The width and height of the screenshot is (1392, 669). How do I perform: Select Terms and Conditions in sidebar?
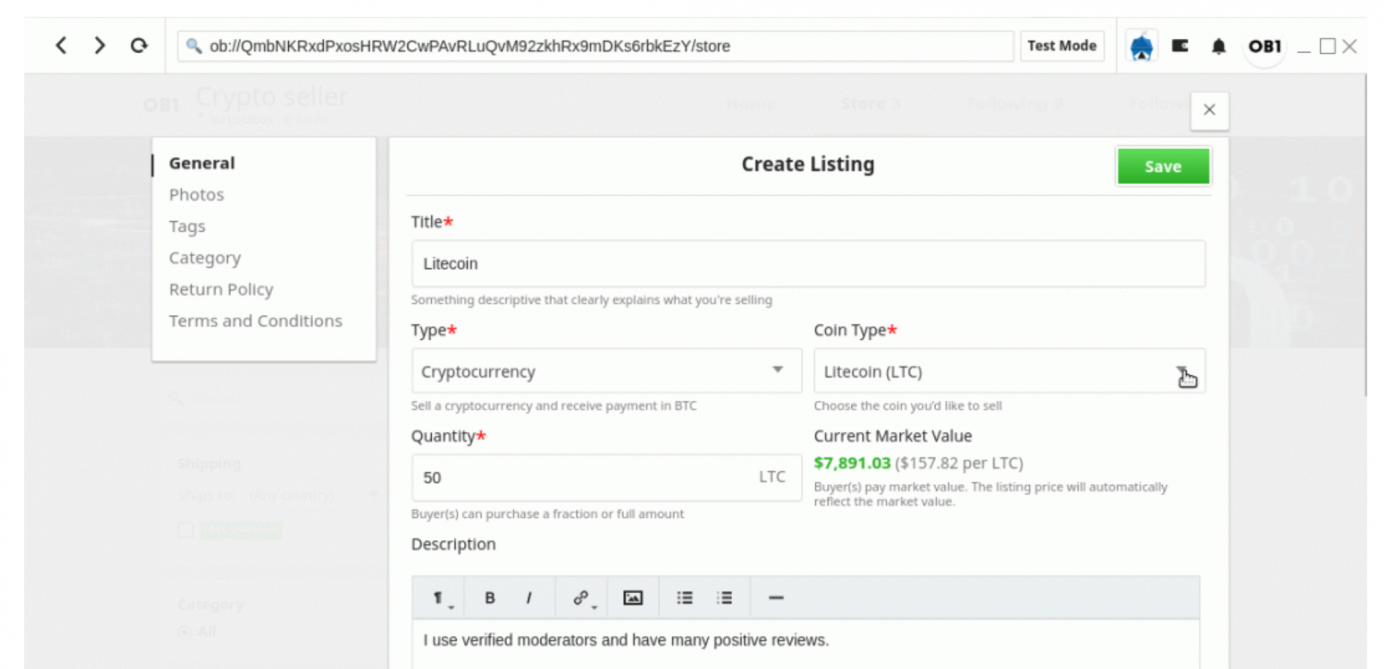click(x=255, y=321)
